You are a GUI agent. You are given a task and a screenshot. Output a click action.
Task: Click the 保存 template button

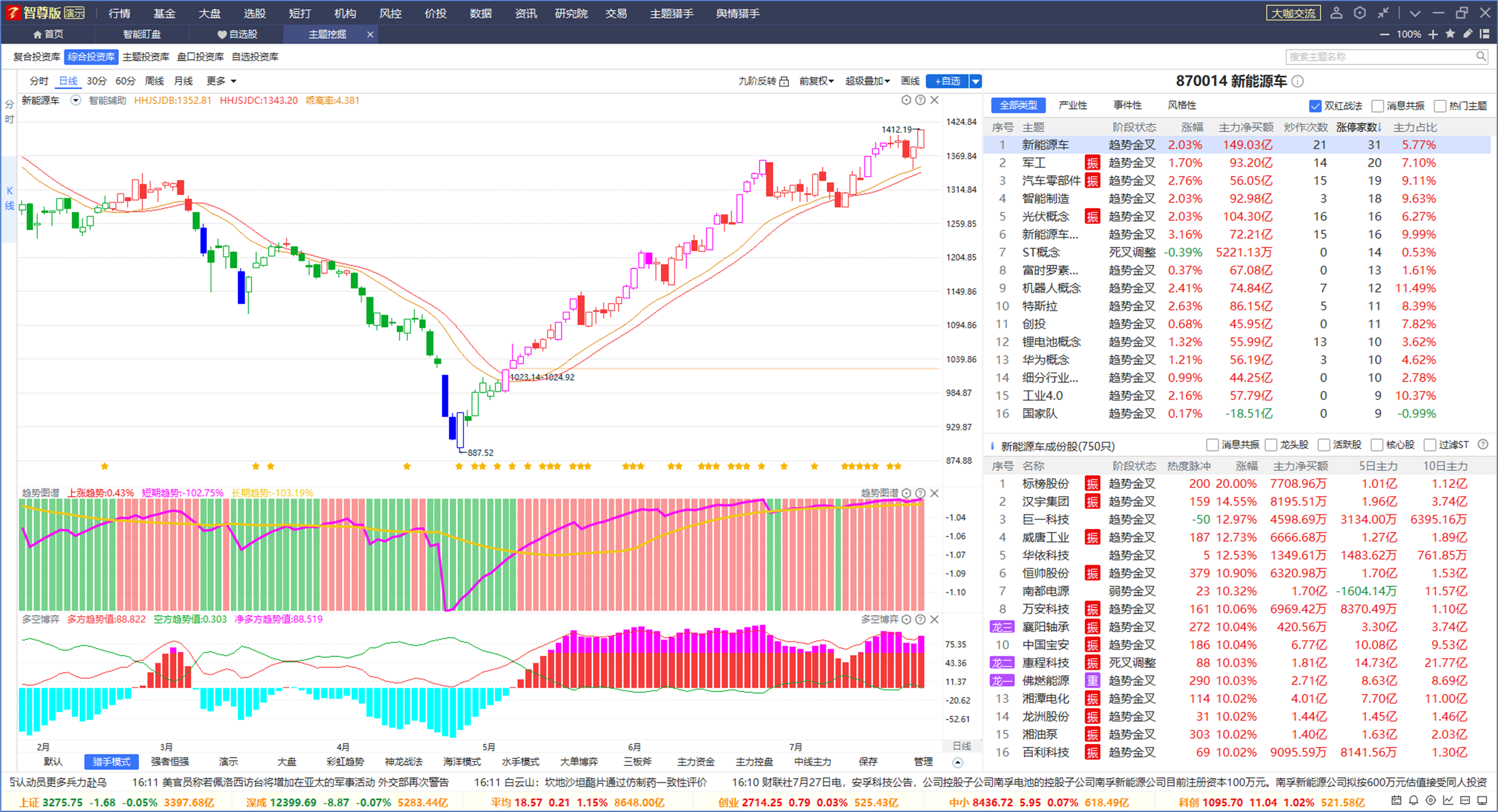tap(868, 762)
